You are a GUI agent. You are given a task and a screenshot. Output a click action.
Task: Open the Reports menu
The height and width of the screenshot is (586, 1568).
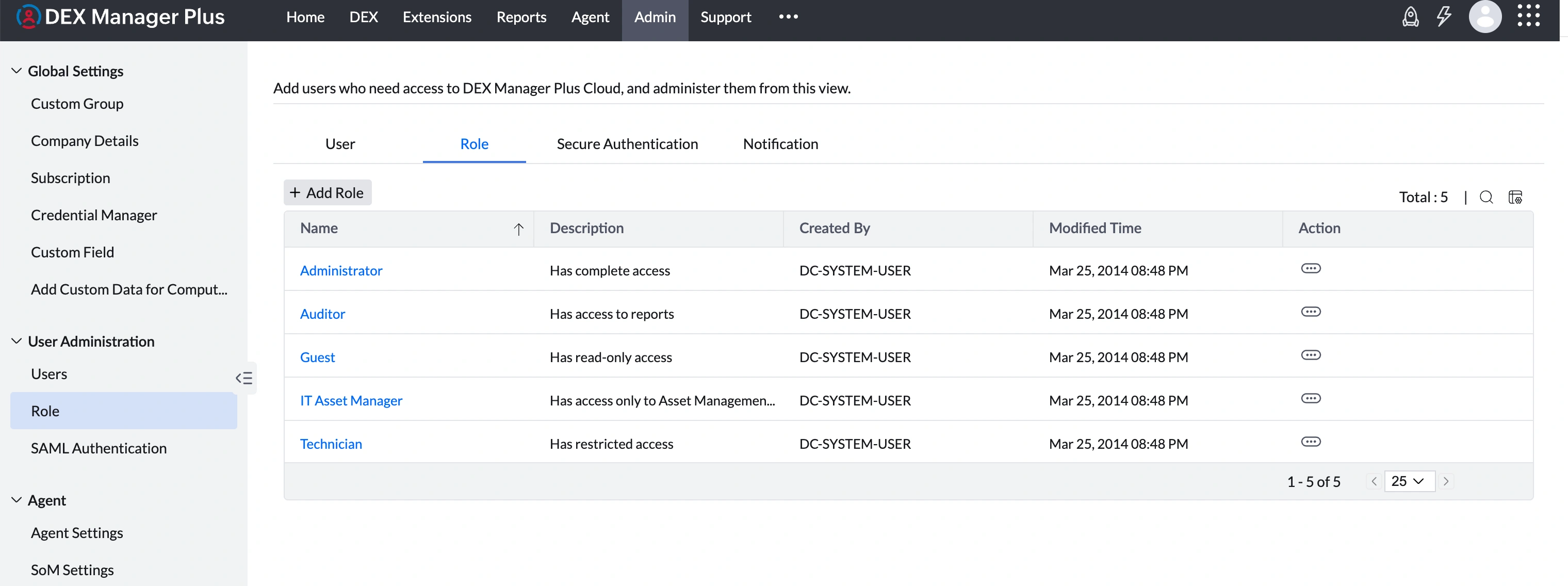[x=521, y=17]
